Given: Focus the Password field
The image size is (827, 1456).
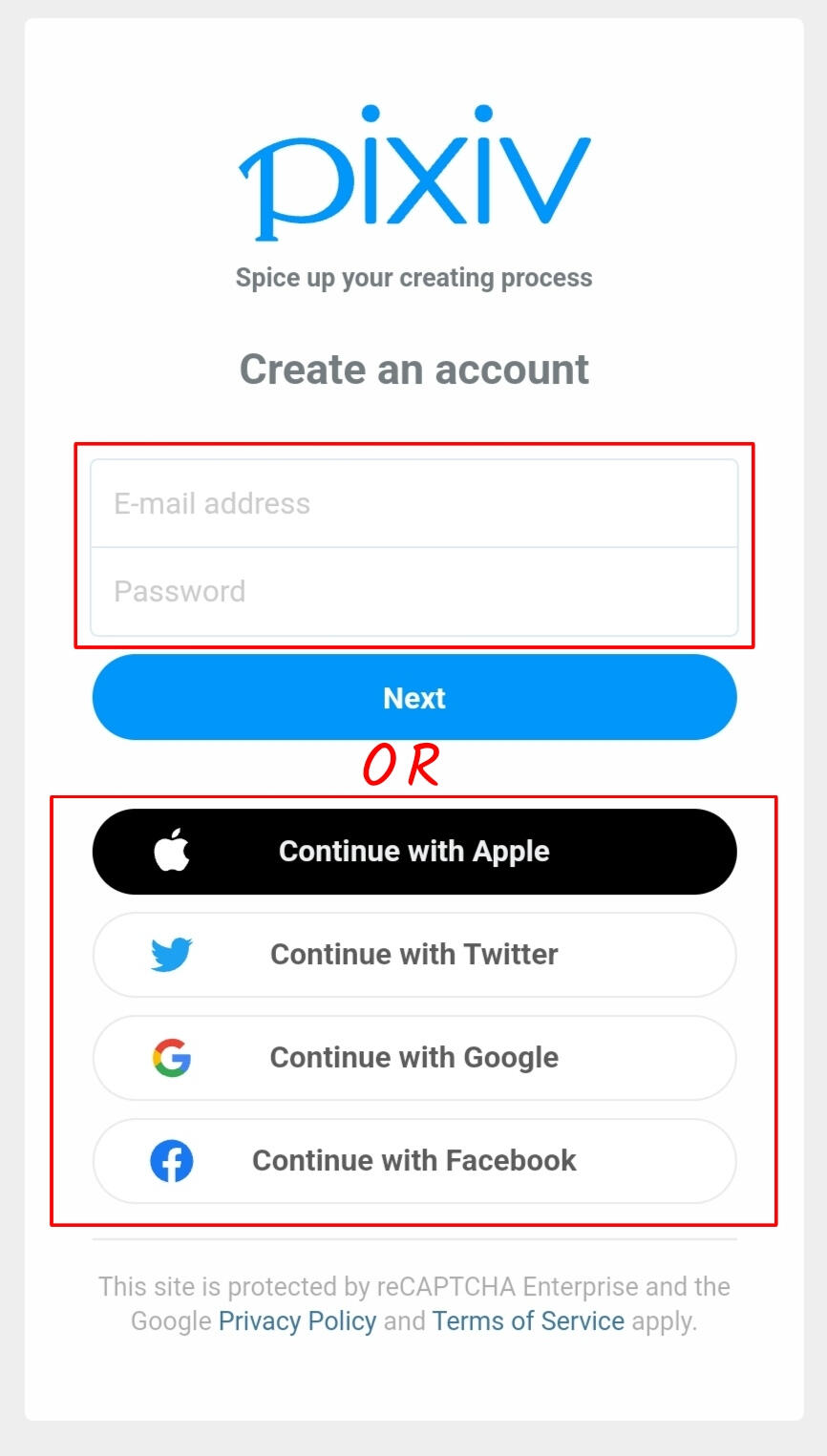Looking at the screenshot, I should click(414, 591).
